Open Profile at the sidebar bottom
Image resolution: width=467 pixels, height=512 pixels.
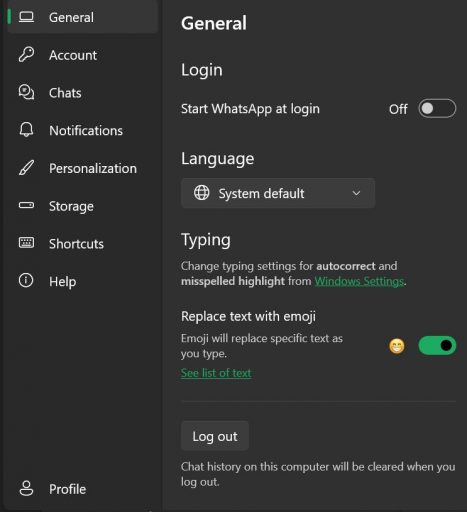tap(82, 489)
